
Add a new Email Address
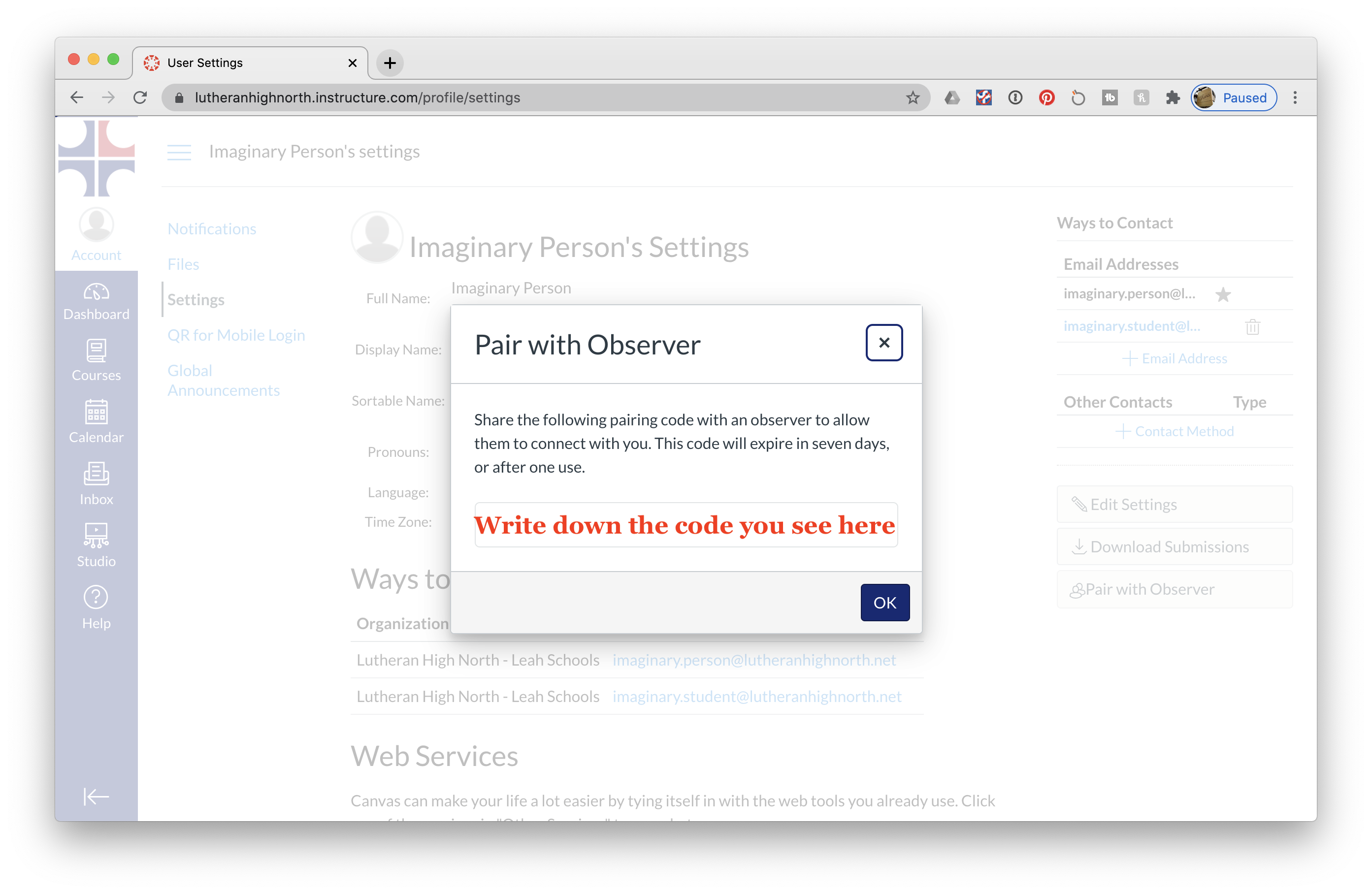[1175, 358]
